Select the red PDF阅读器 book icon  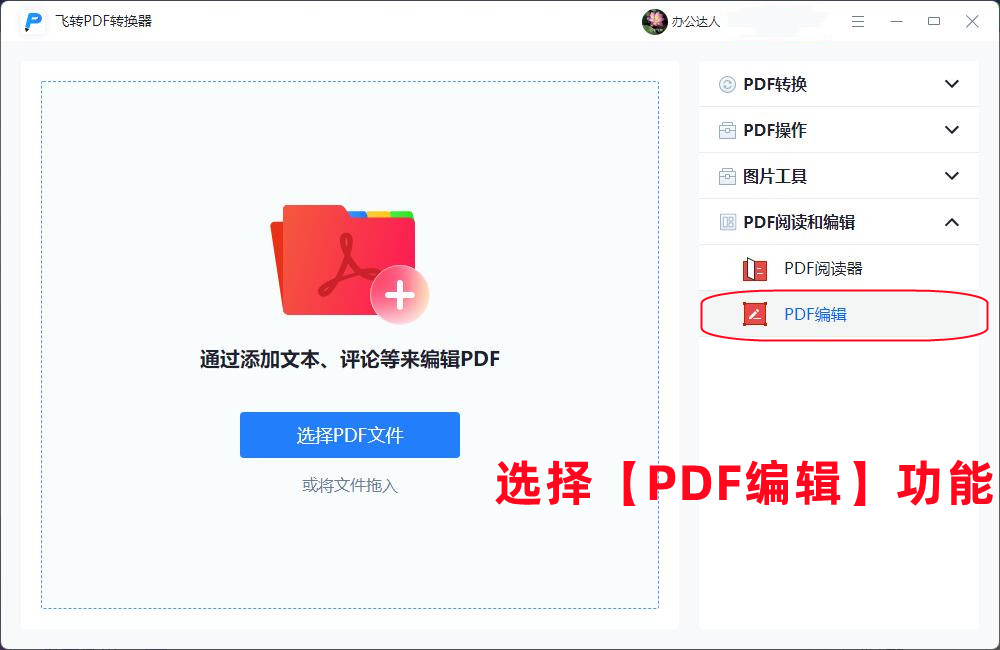coord(755,269)
